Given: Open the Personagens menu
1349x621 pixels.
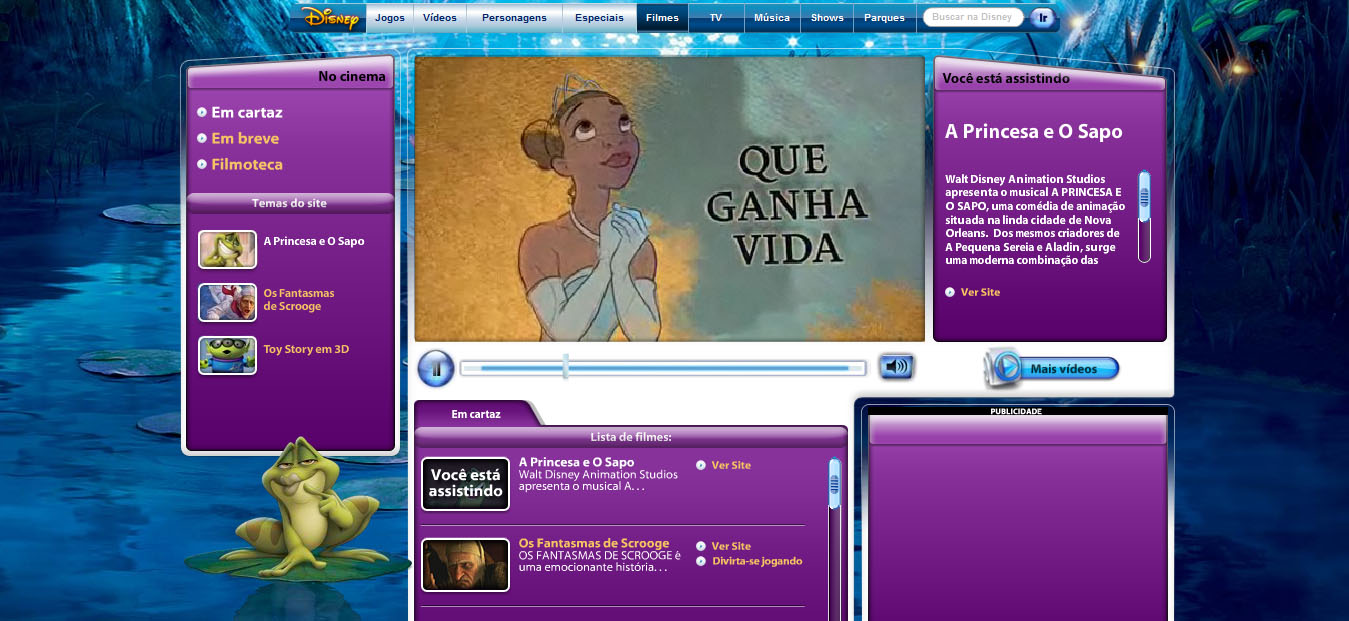Looking at the screenshot, I should 514,18.
